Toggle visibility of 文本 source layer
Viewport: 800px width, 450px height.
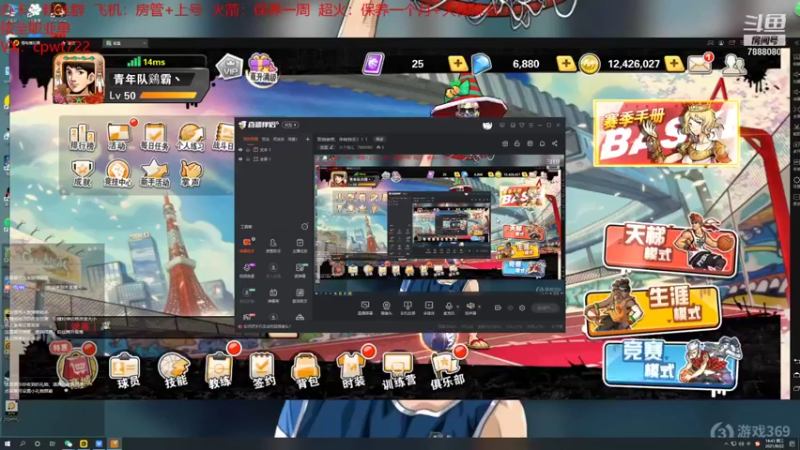[241, 150]
